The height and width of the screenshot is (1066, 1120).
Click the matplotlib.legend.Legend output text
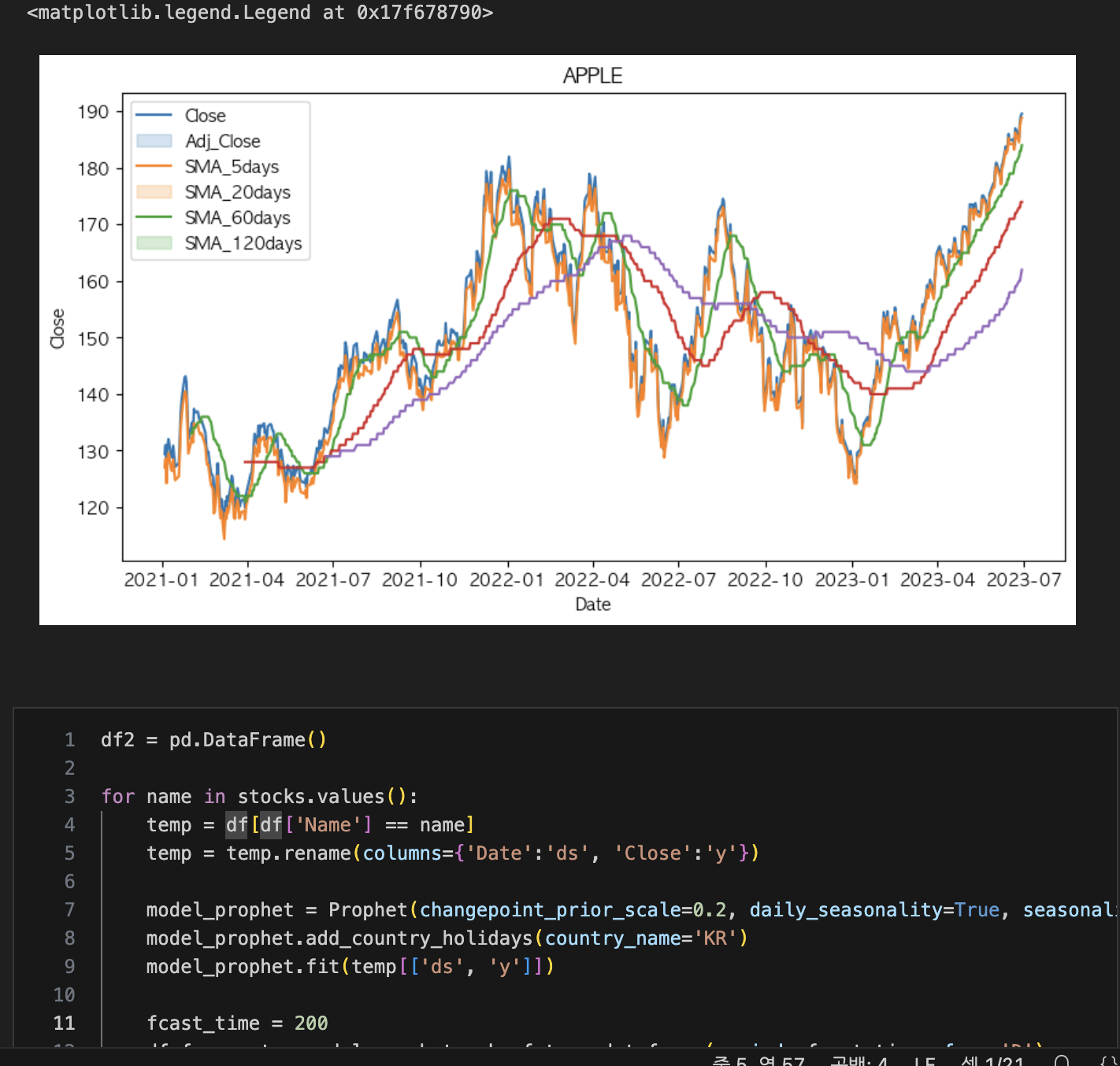tap(260, 13)
